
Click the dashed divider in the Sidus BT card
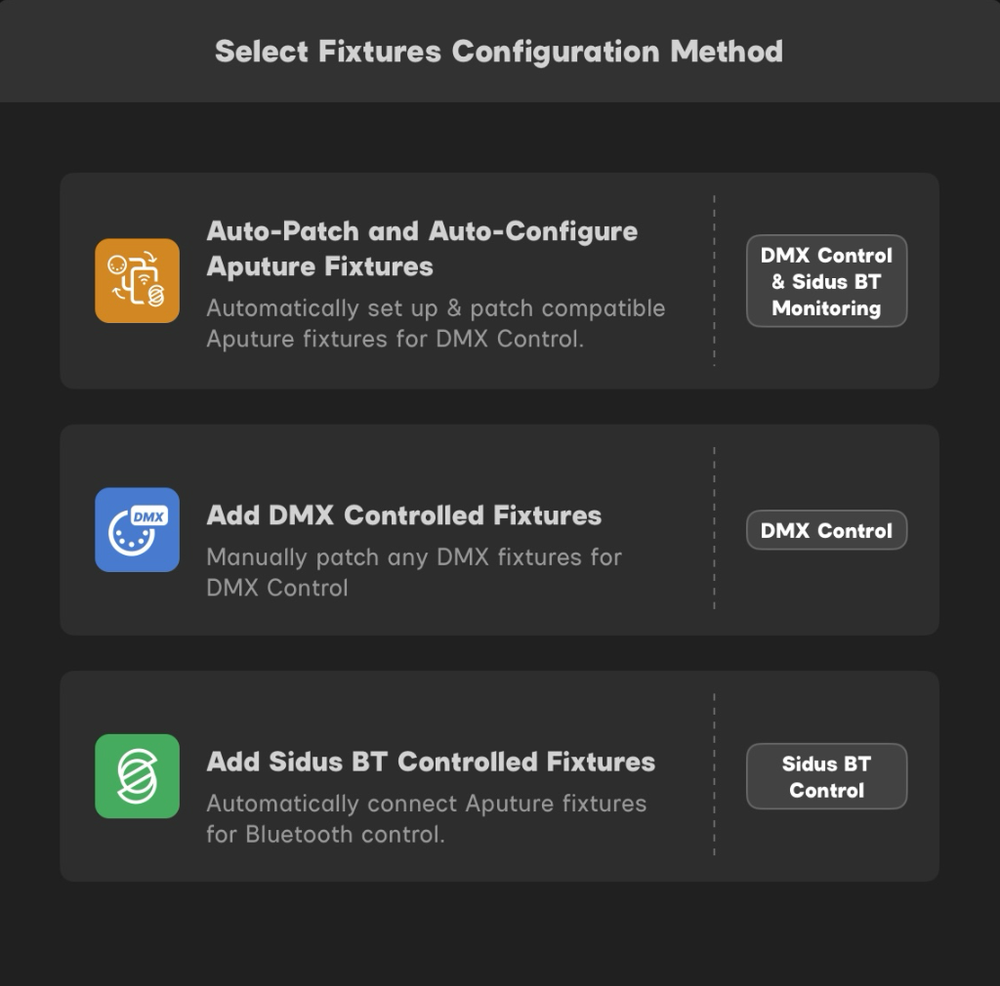714,776
